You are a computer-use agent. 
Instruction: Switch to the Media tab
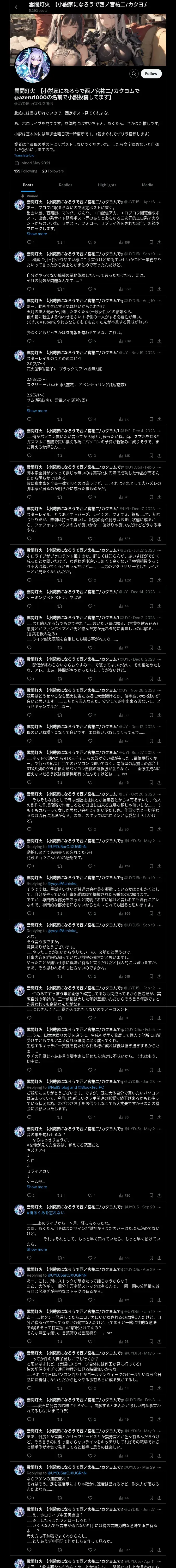[148, 185]
